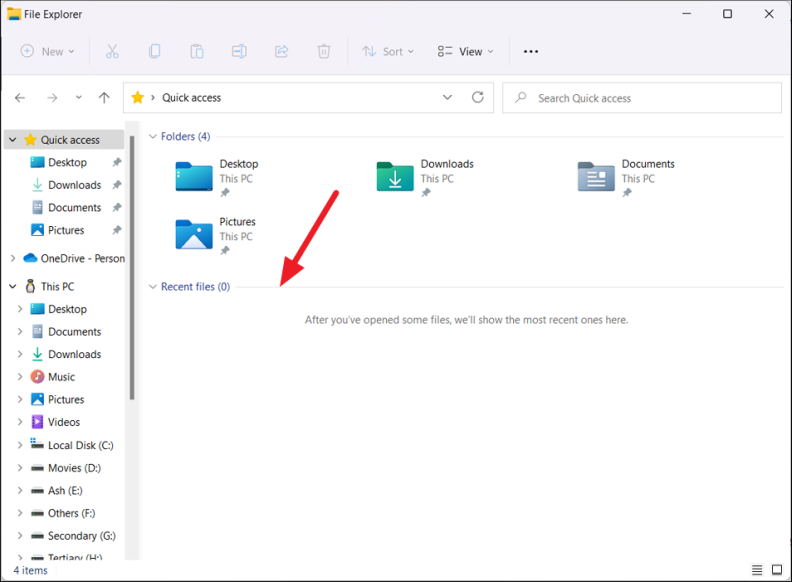792x582 pixels.
Task: Unpin Desktop from Quick access sidebar
Action: click(117, 162)
